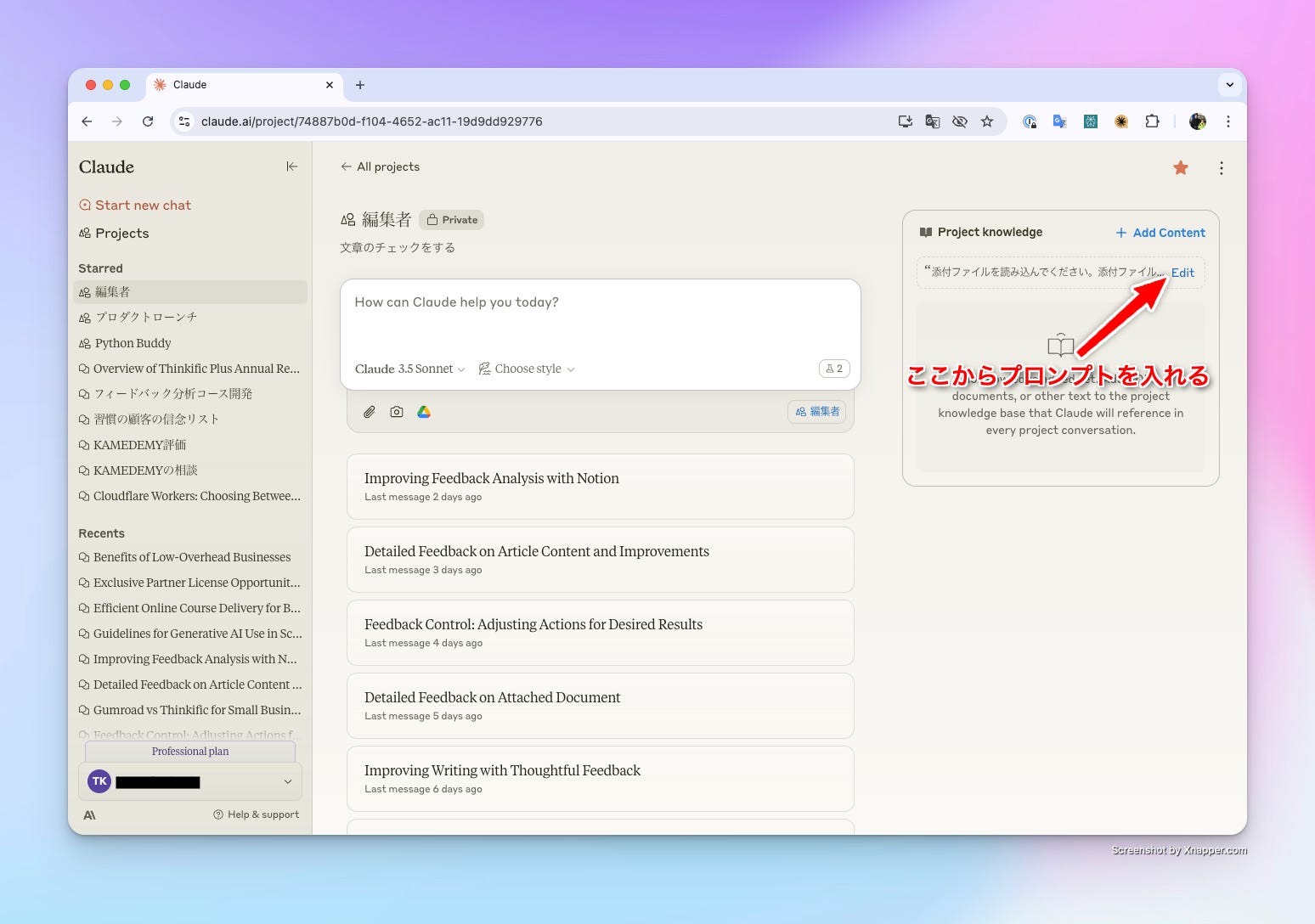Image resolution: width=1315 pixels, height=924 pixels.
Task: Open Improving Feedback Analysis with Notion conversation card
Action: click(x=600, y=487)
